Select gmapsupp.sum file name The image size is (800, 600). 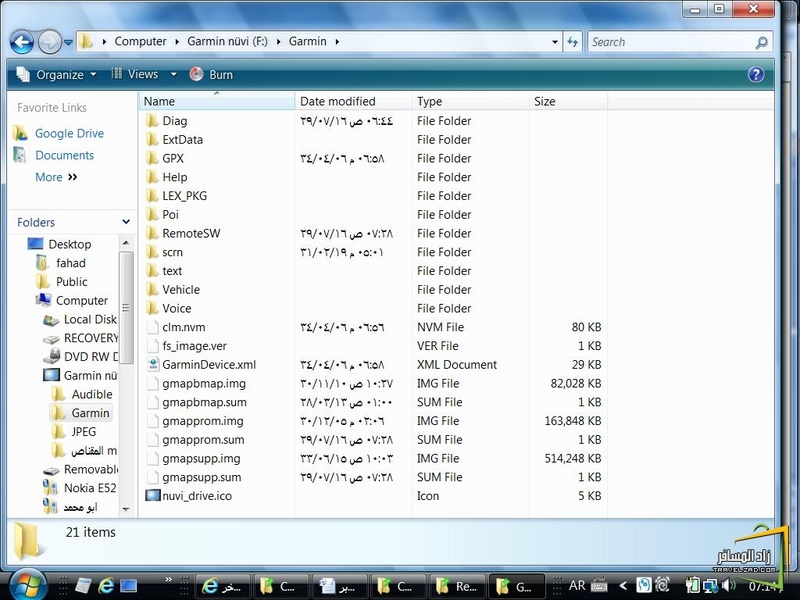click(202, 478)
